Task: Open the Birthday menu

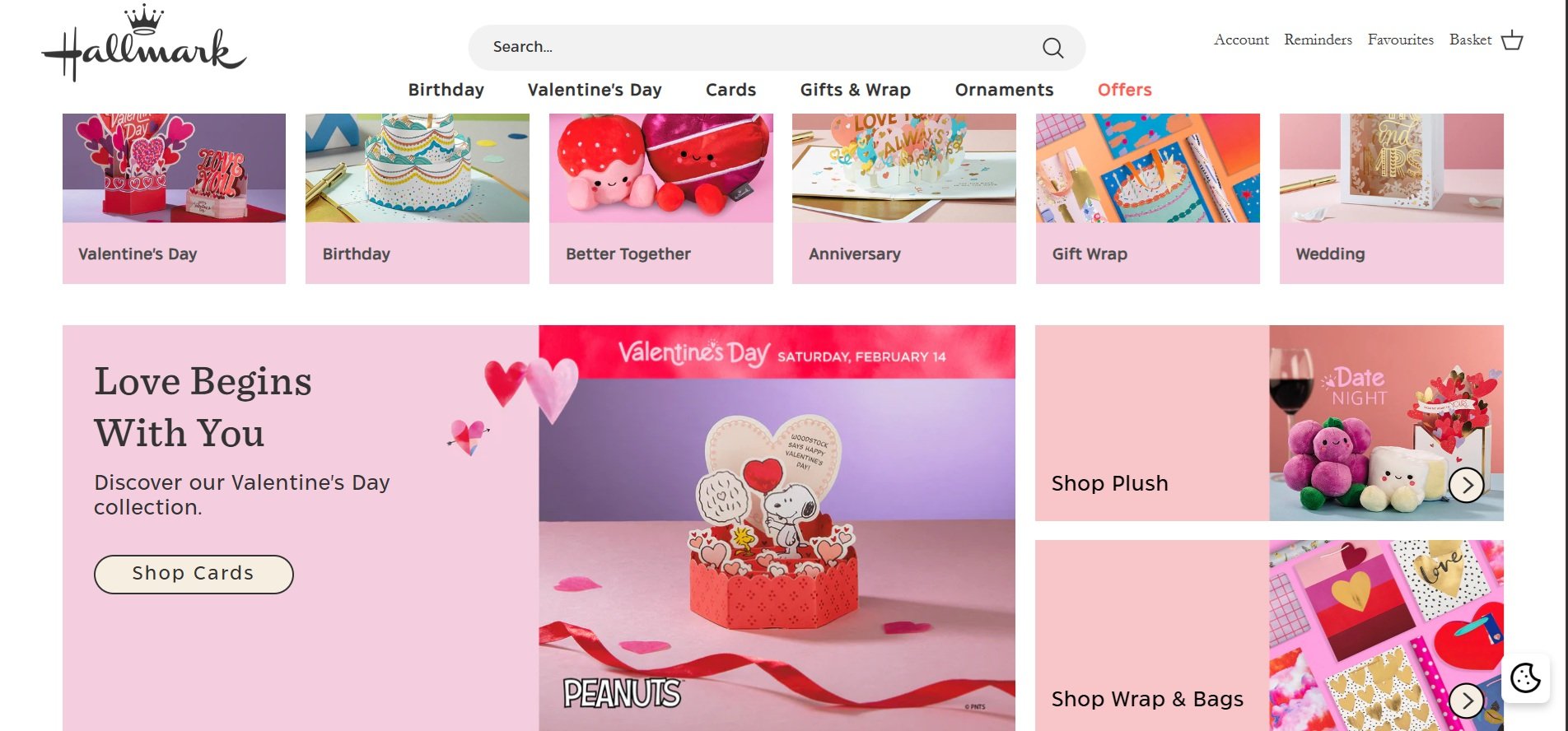Action: (x=446, y=90)
